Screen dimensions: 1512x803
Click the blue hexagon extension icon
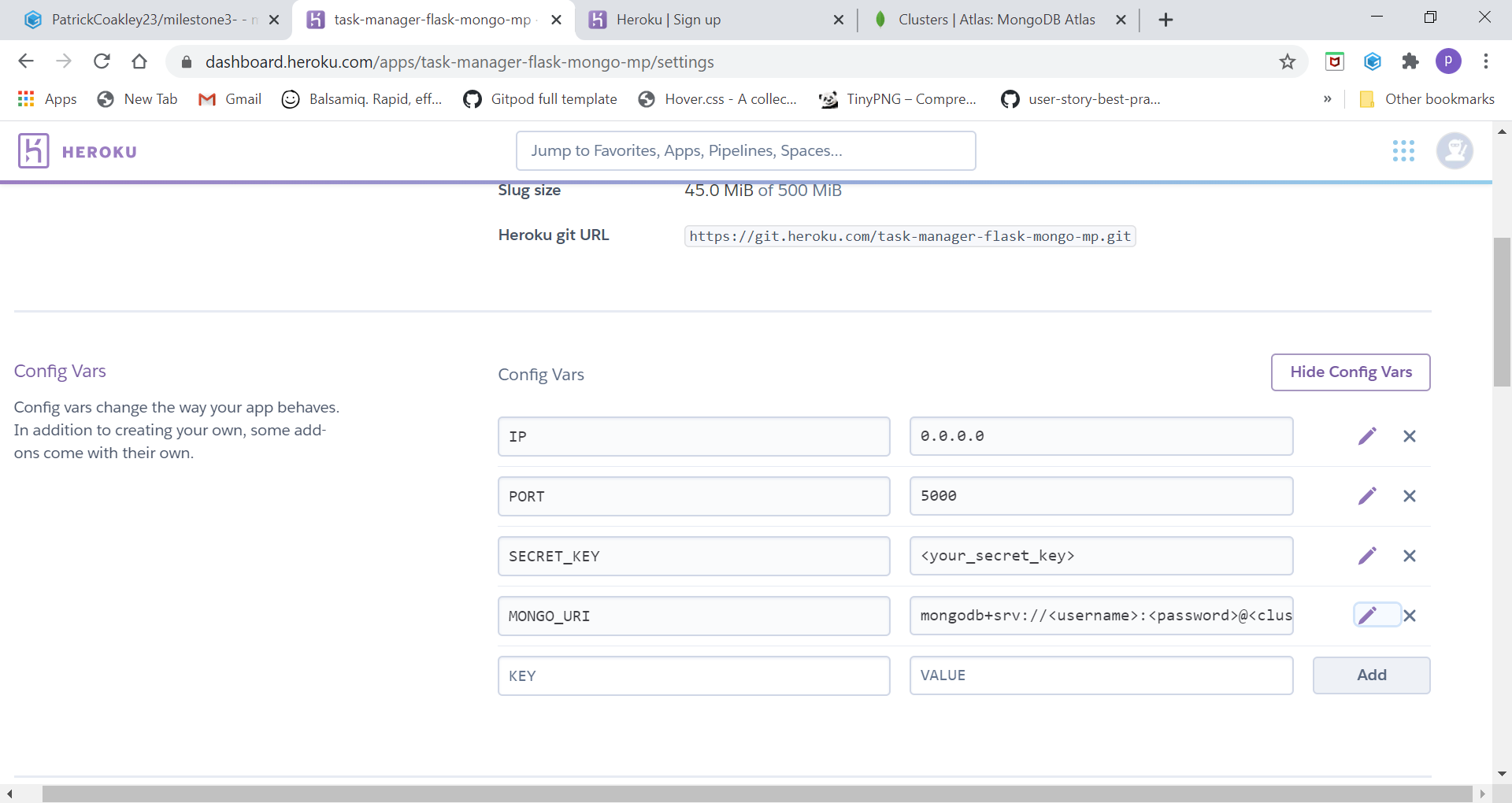(1373, 61)
